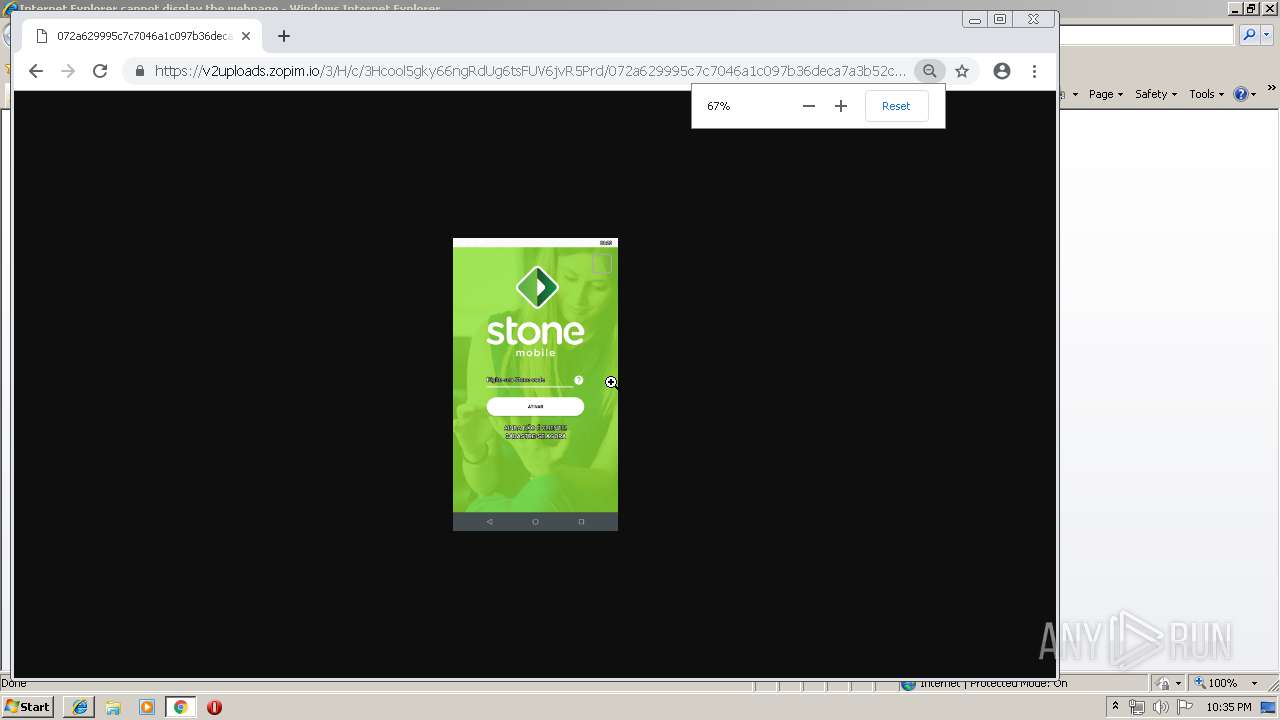
Task: Open the red Opera icon in taskbar
Action: click(214, 707)
